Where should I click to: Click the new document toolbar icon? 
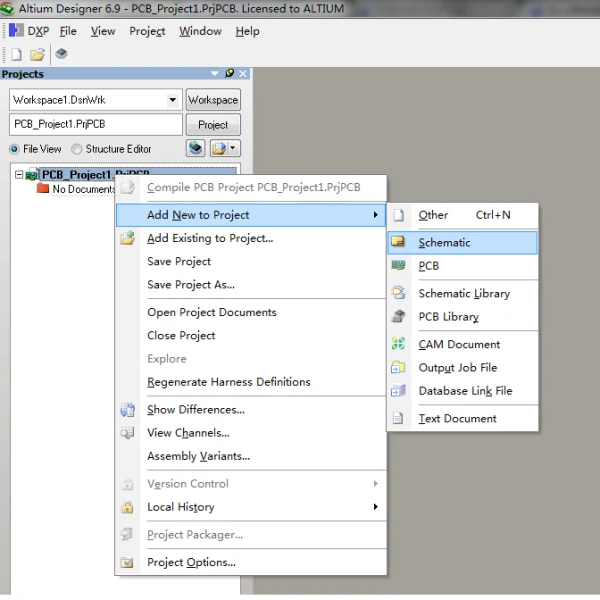16,54
